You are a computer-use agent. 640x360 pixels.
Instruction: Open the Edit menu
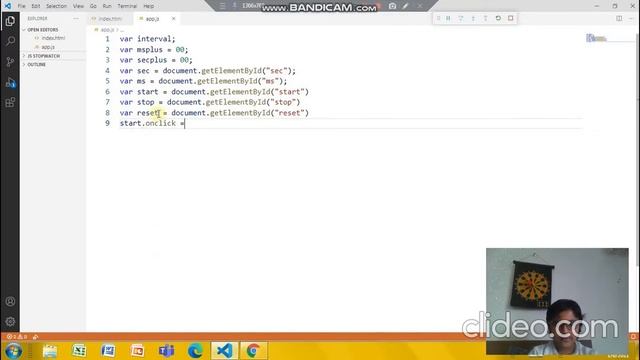(x=36, y=6)
